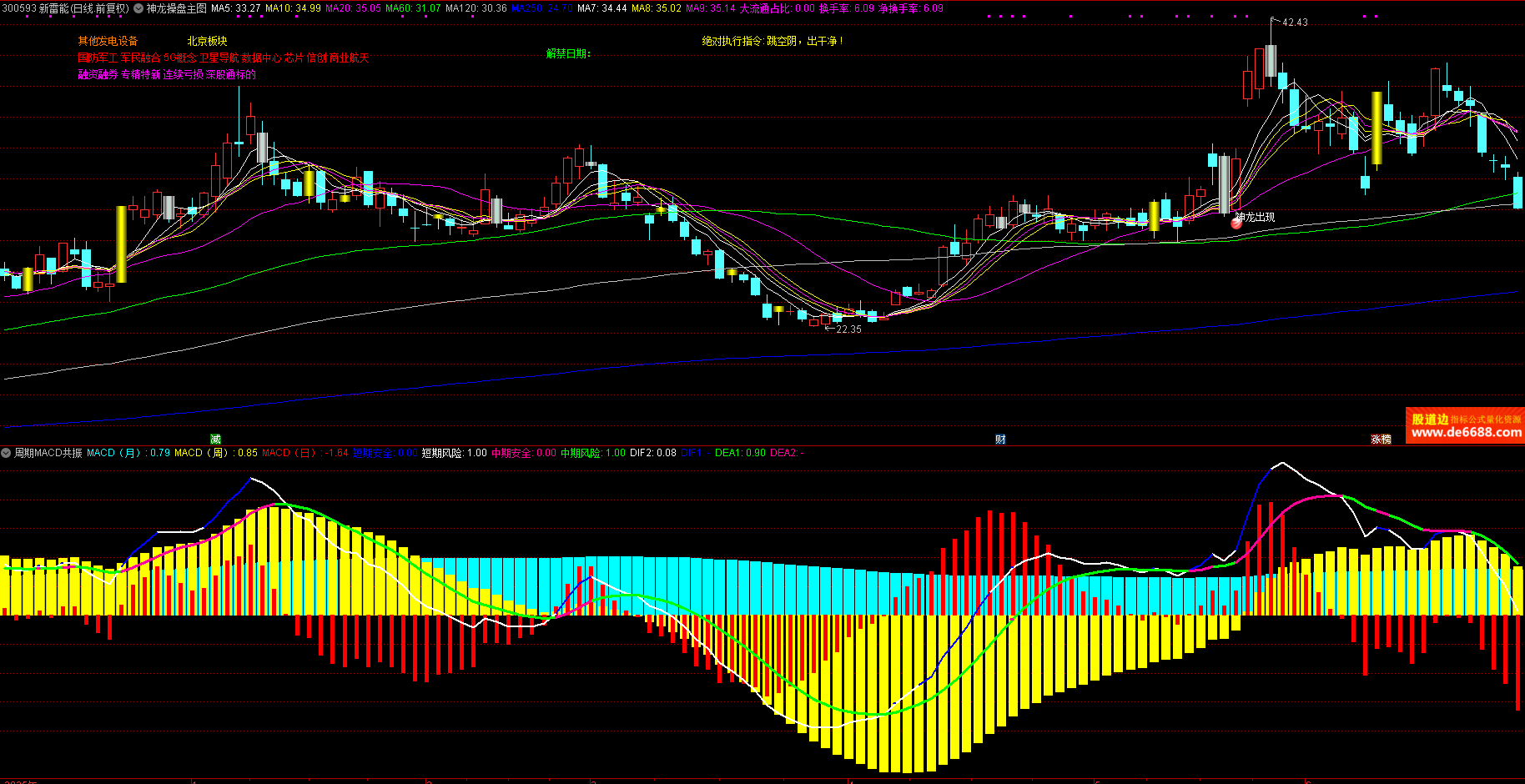1525x784 pixels.
Task: Click the '换手率: 6.09' value
Action: coord(847,8)
